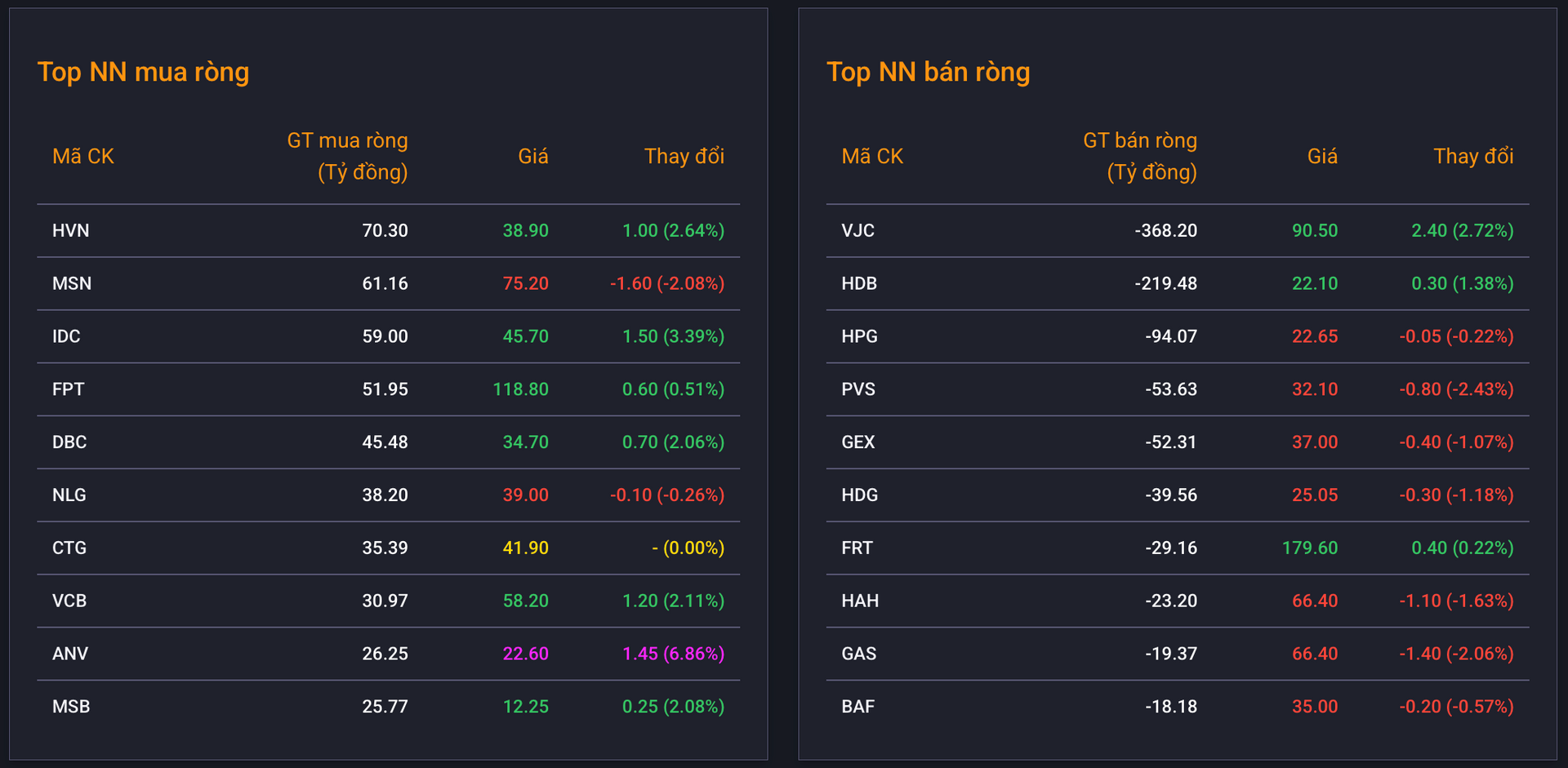Select the HDG stock code
1568x768 pixels.
coord(860,495)
